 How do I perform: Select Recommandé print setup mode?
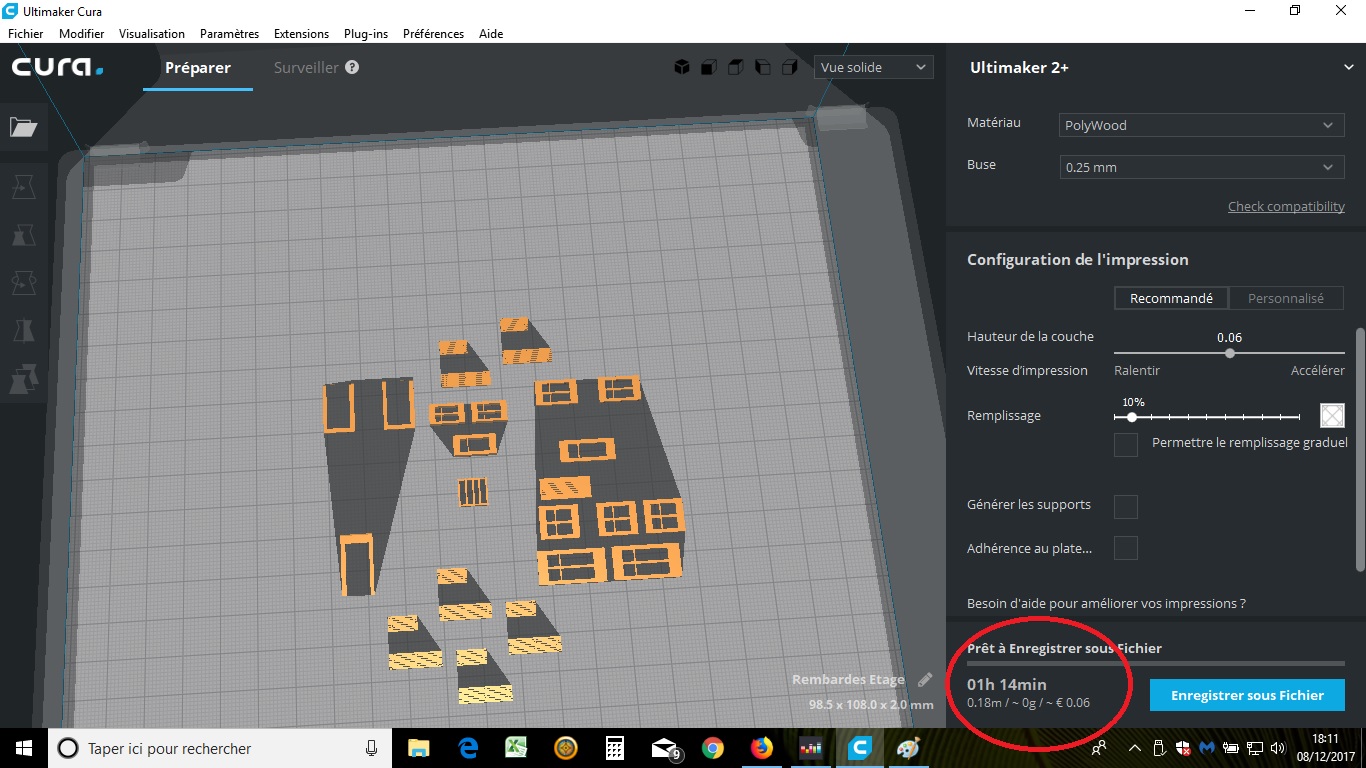1171,298
